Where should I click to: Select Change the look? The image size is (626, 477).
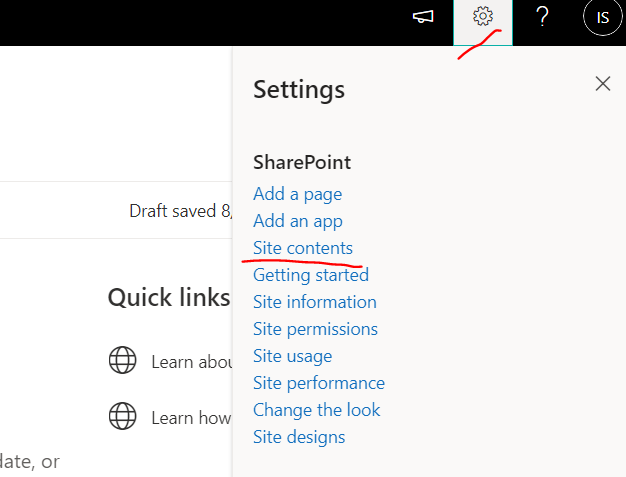(317, 410)
